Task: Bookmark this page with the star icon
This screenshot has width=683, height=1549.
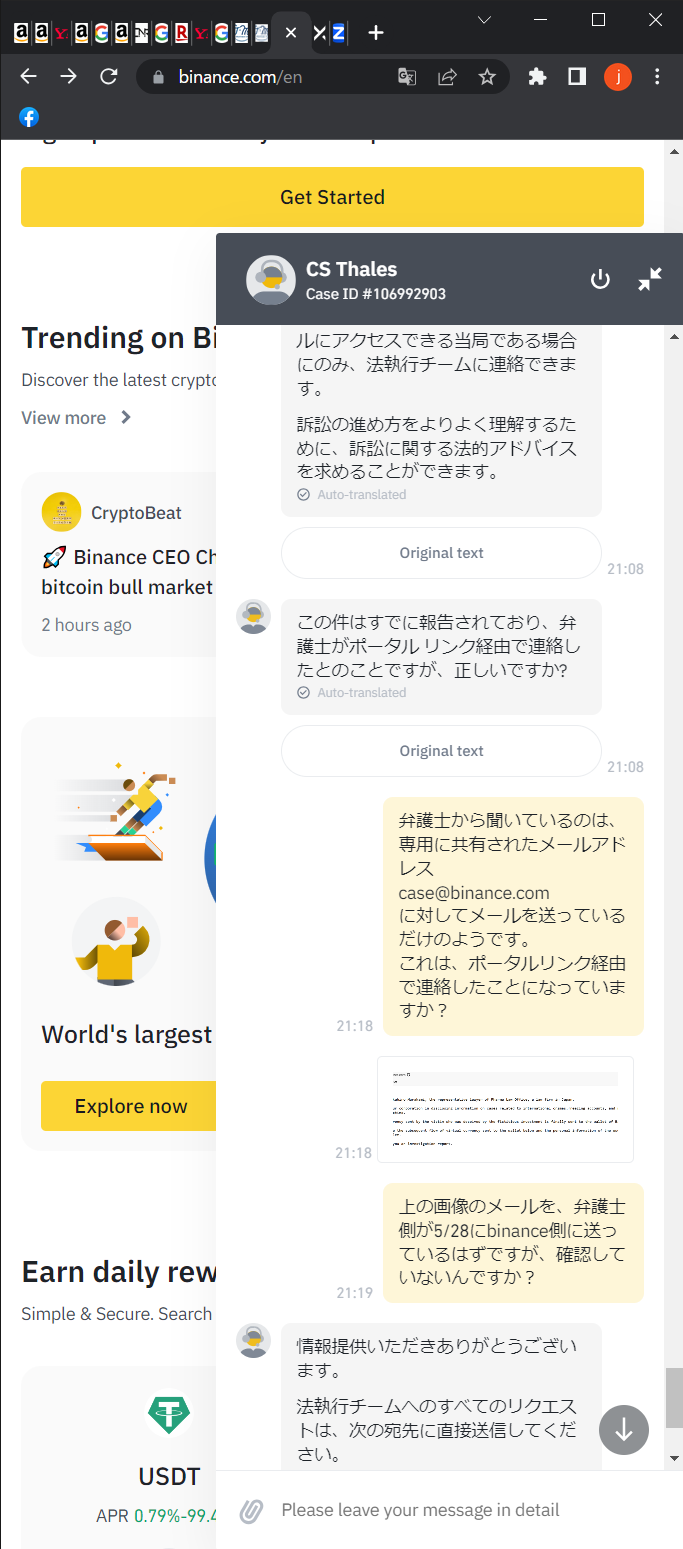Action: point(487,77)
